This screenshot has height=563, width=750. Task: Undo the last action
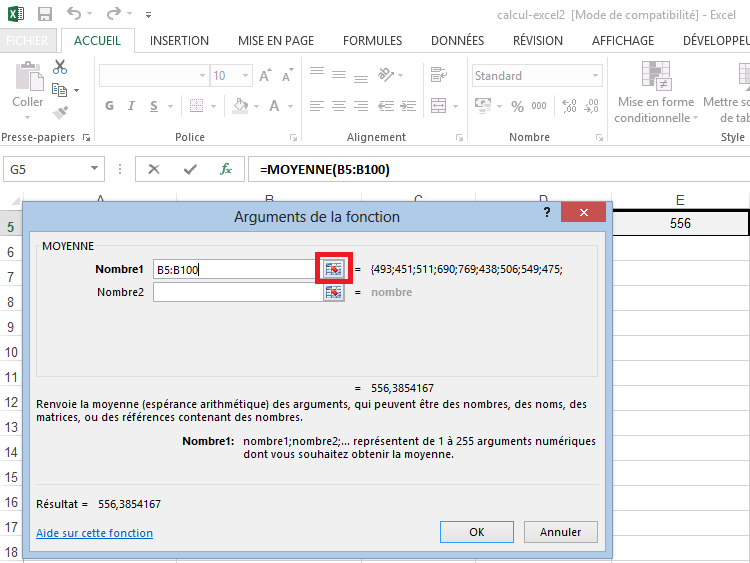click(74, 13)
